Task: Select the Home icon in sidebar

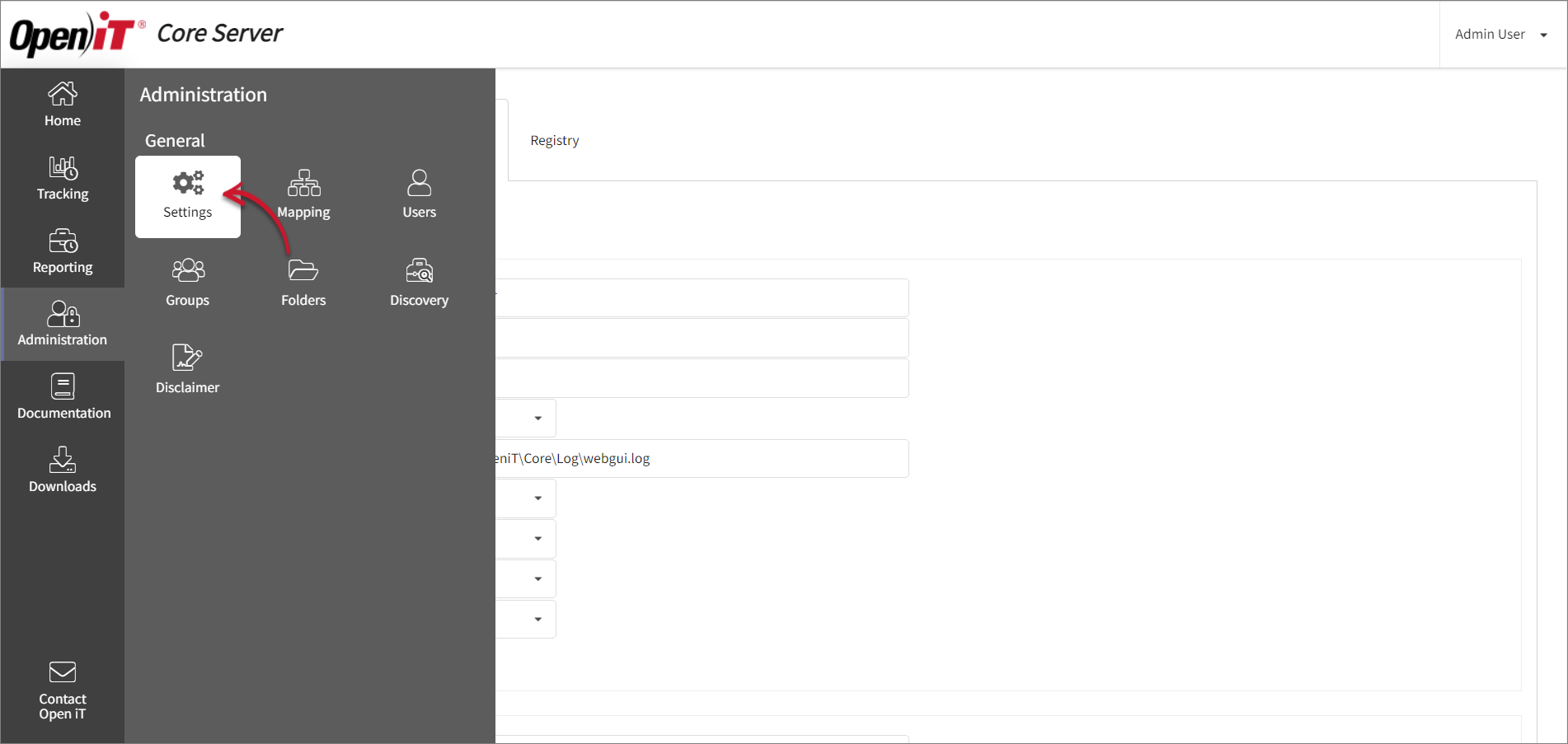Action: [62, 105]
